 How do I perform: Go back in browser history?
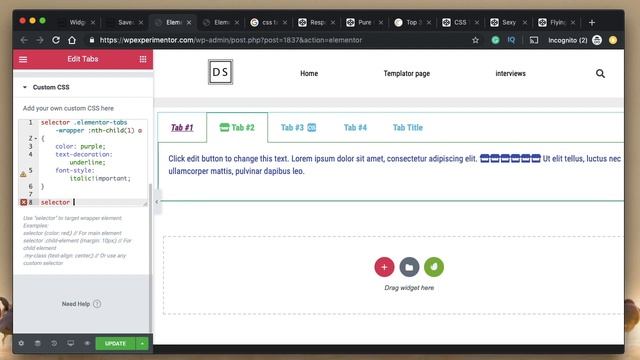(x=24, y=40)
